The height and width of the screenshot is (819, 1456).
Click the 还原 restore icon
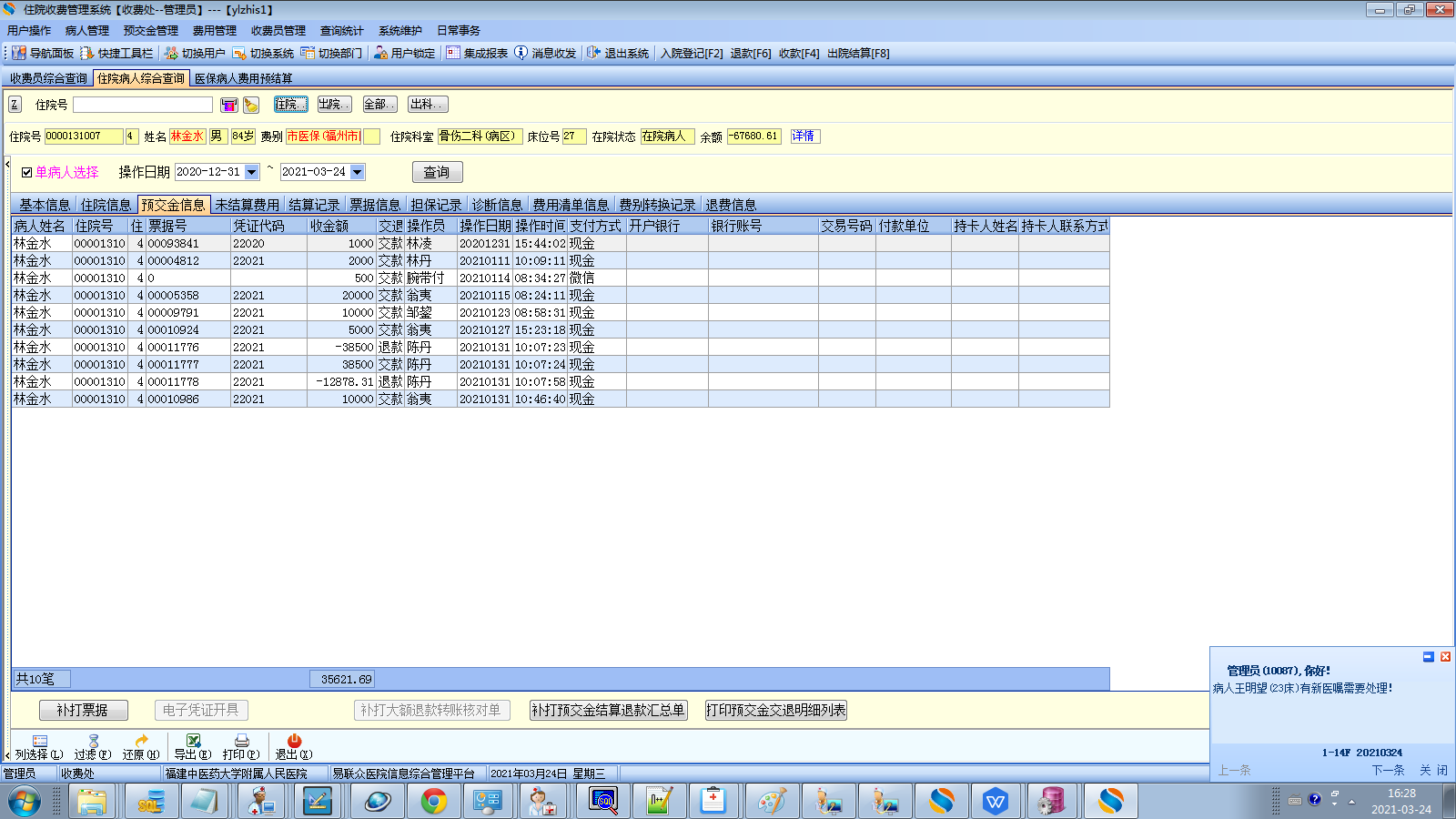click(x=141, y=741)
